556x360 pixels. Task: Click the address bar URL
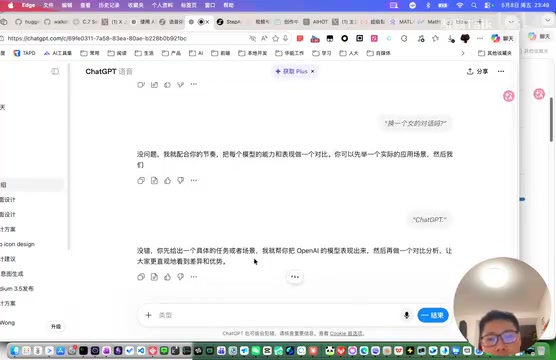(x=97, y=38)
